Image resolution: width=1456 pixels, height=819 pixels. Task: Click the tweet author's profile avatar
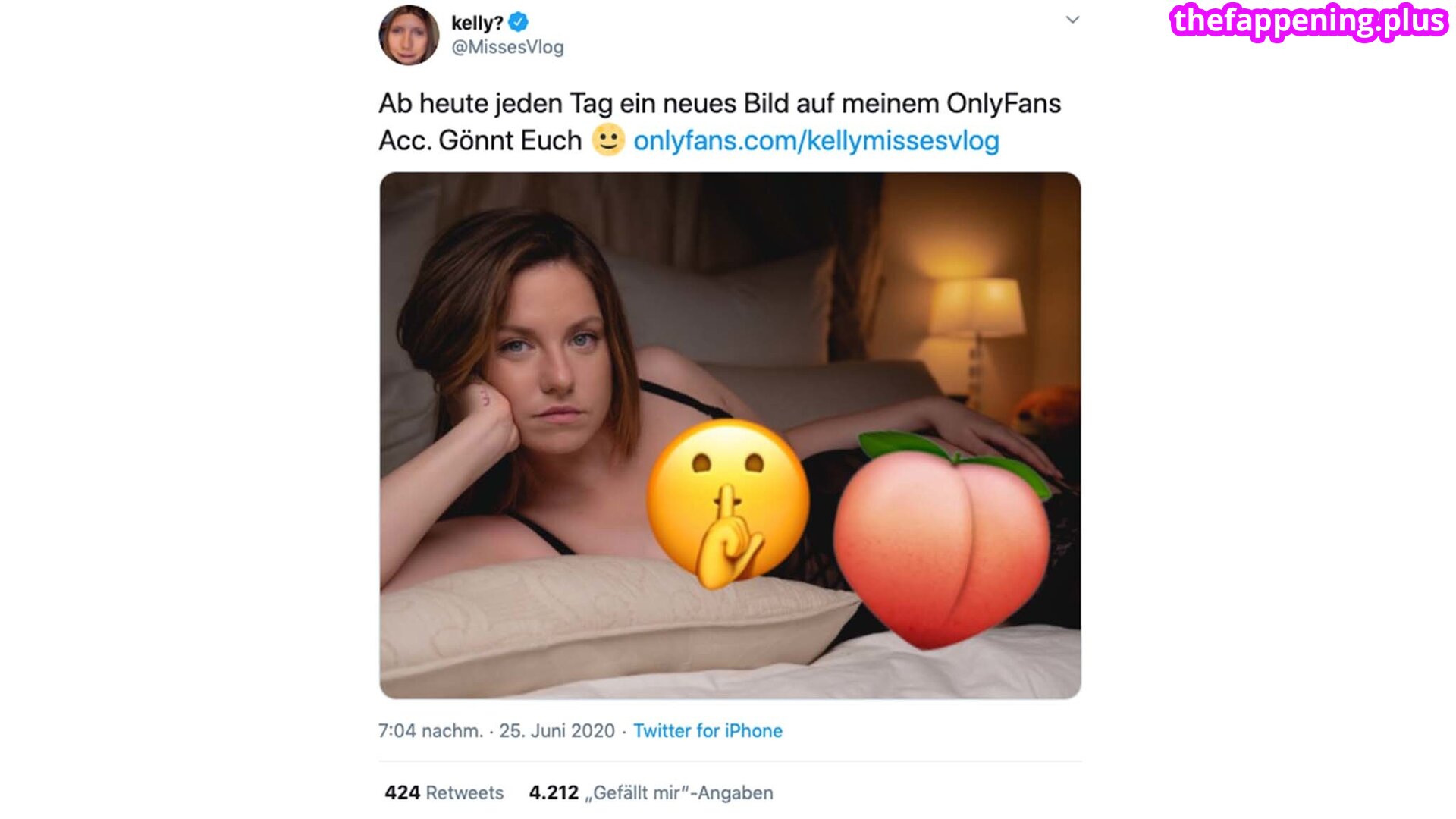(409, 35)
